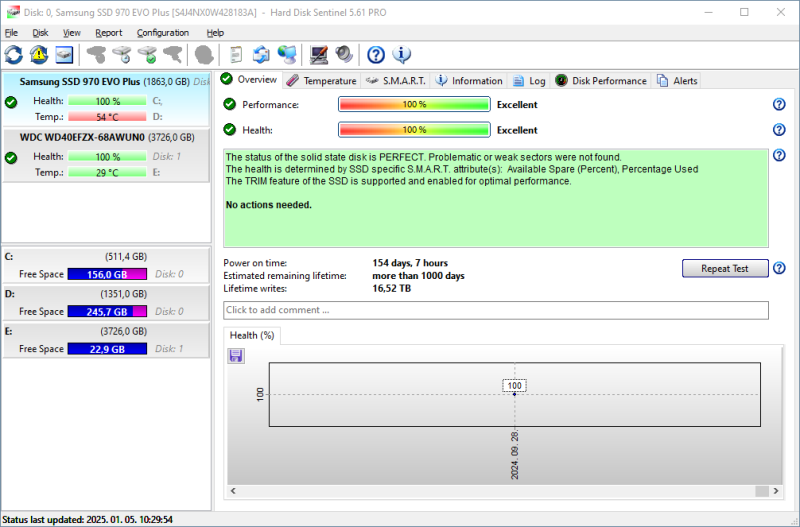Click the main Health 100 % gradient bar
This screenshot has height=527, width=800.
point(414,130)
